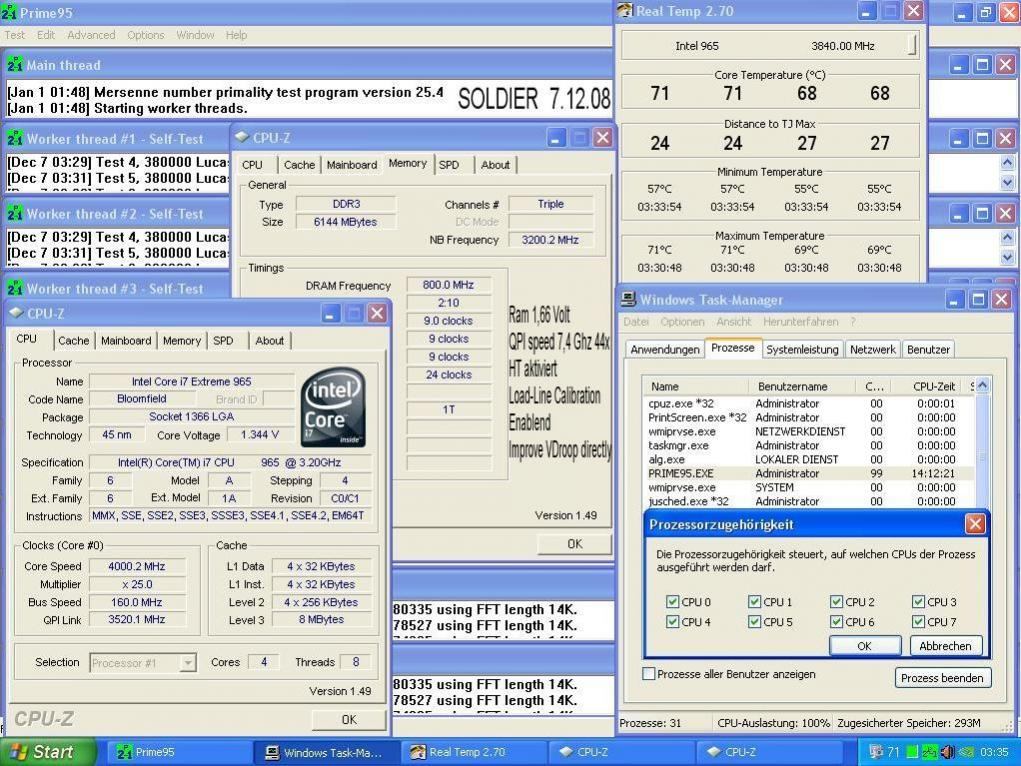
Task: Toggle CPU 3 affinity checkbox
Action: 919,602
